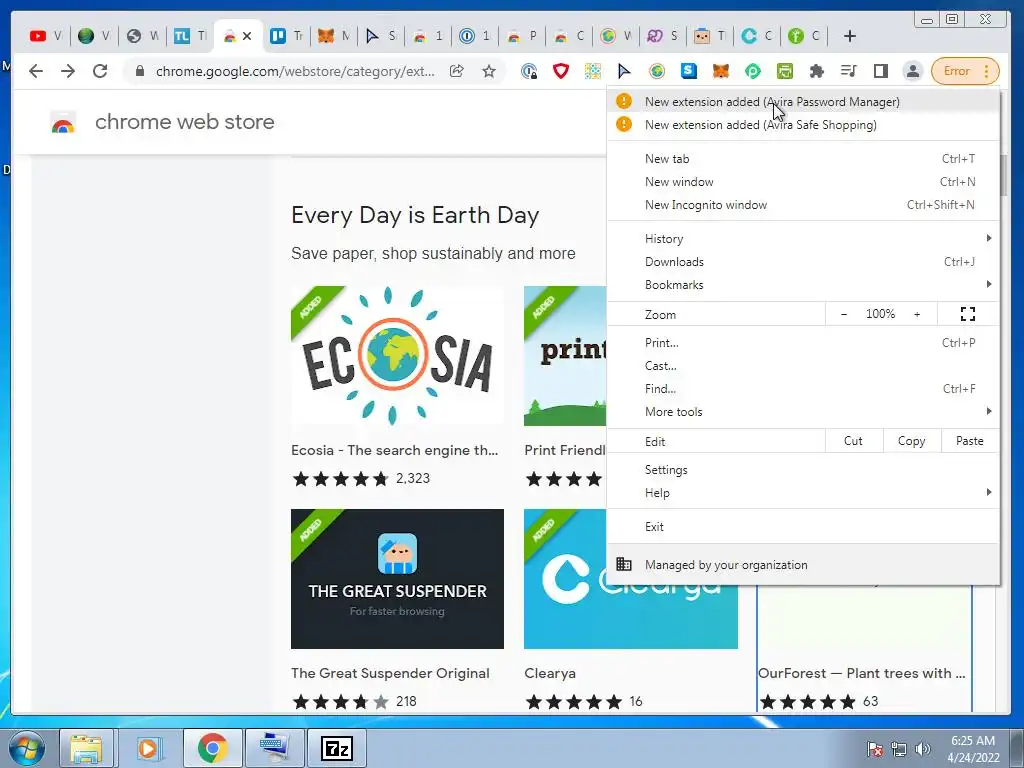Image resolution: width=1024 pixels, height=768 pixels.
Task: Switch to the YouTube tab
Action: click(x=46, y=36)
